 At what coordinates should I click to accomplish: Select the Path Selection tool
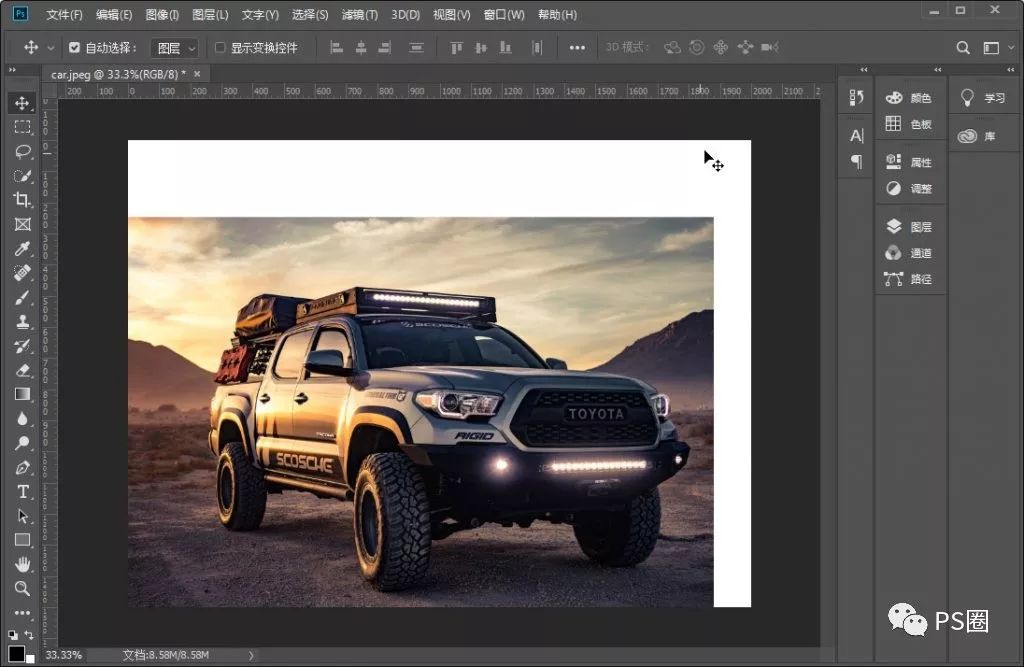[22, 515]
